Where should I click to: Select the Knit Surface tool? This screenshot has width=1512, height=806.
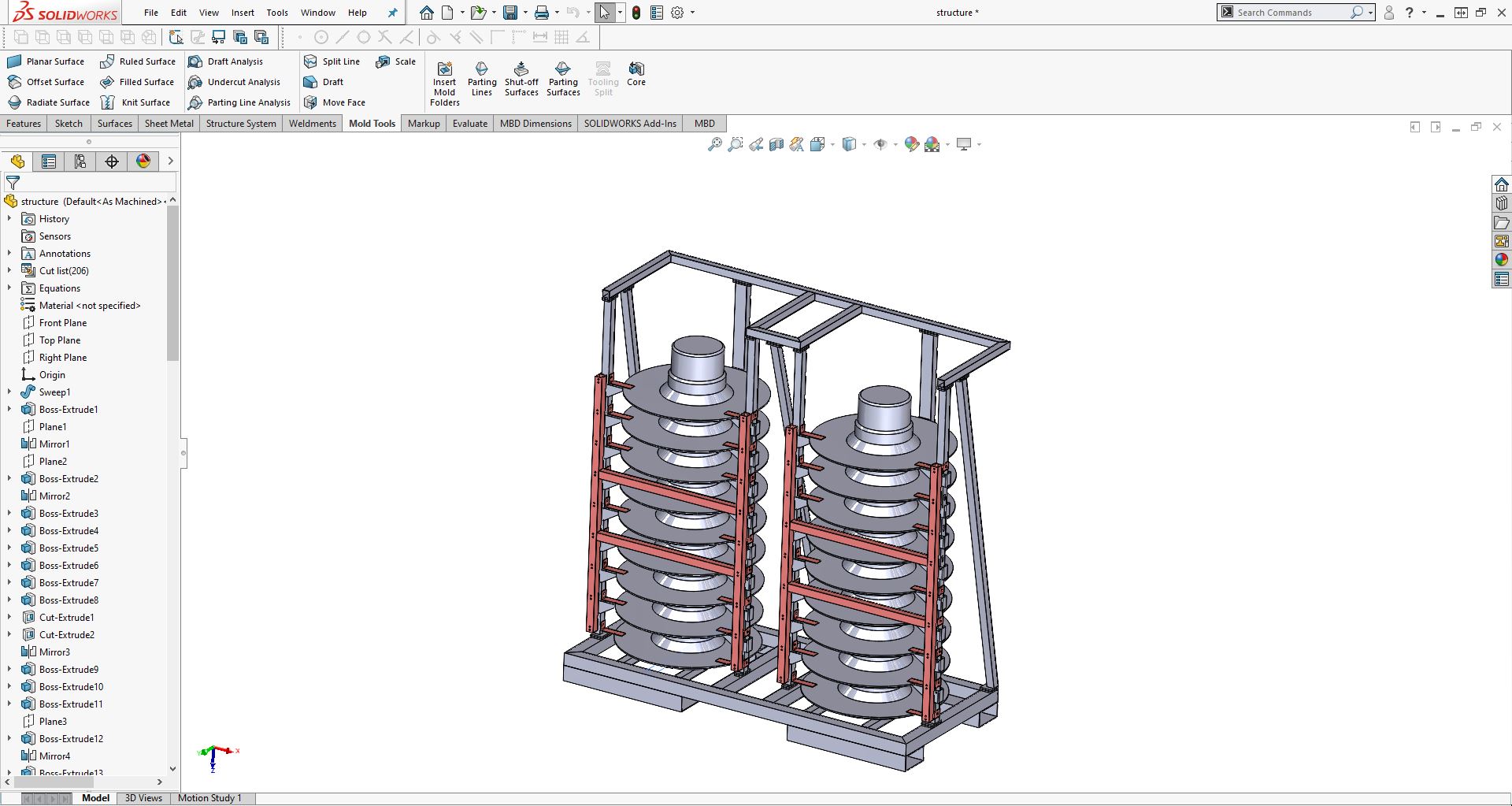[135, 102]
